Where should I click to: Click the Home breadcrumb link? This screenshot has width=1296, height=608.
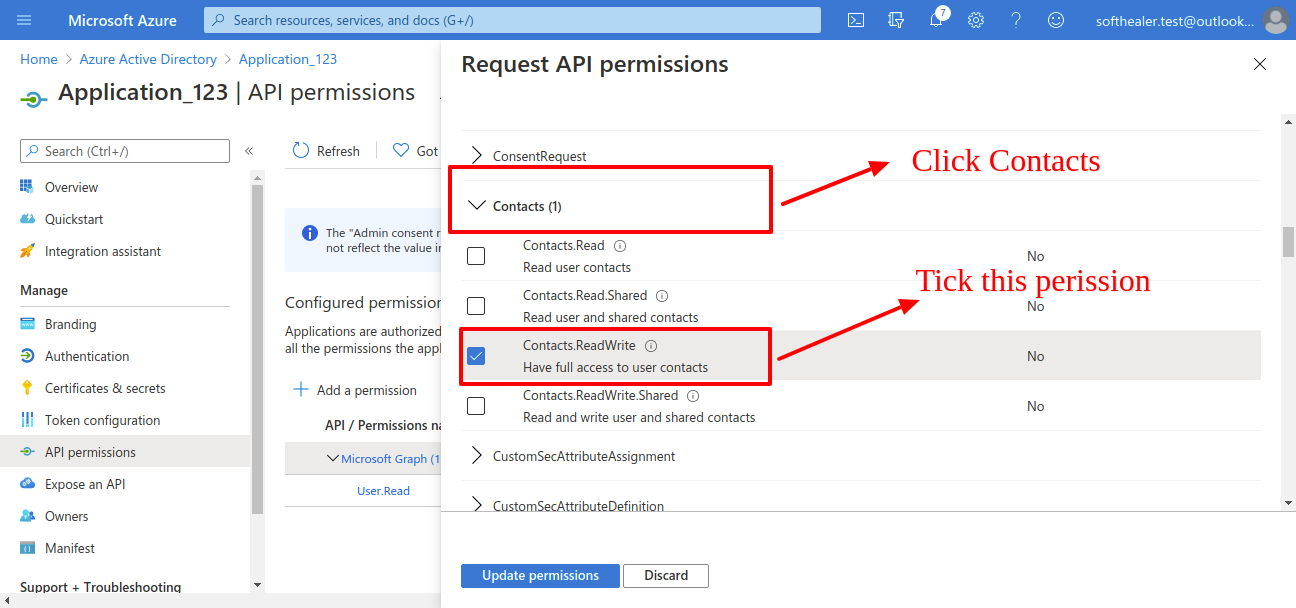[x=39, y=59]
